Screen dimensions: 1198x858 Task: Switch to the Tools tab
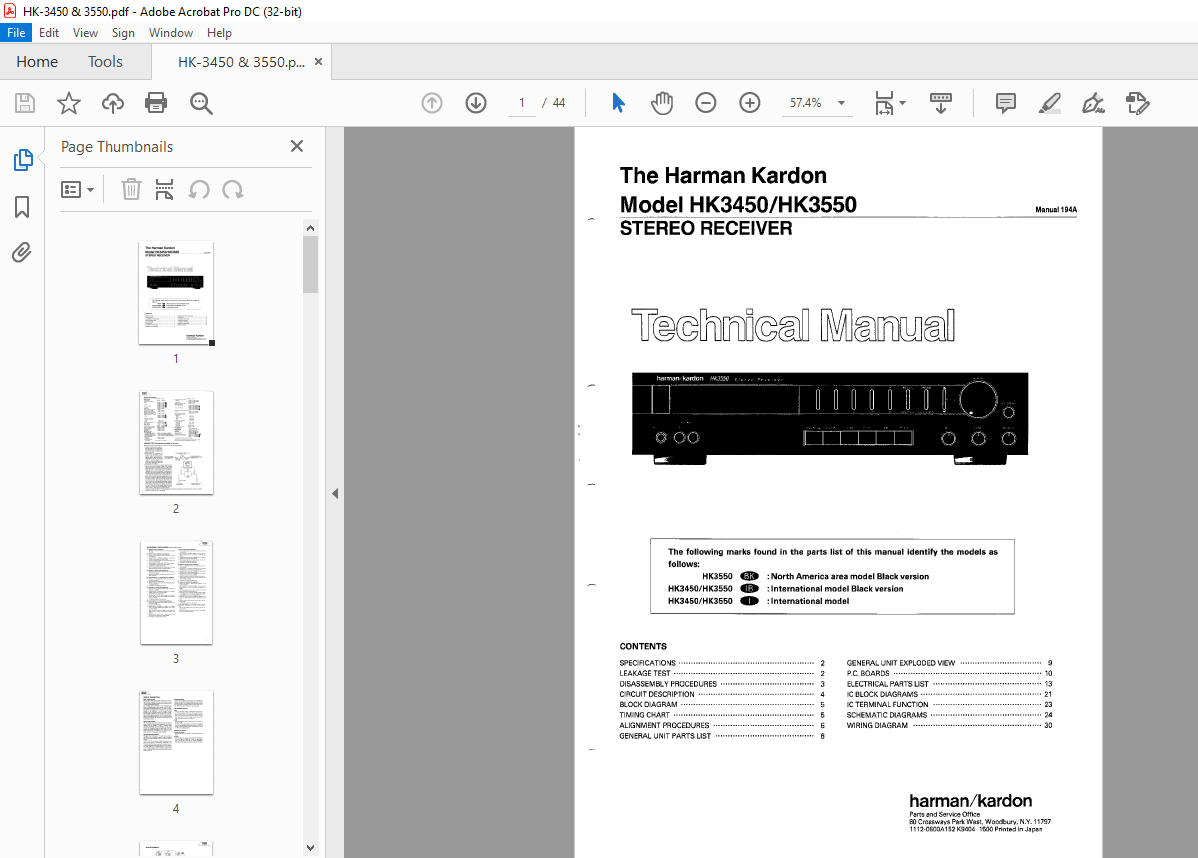point(105,62)
